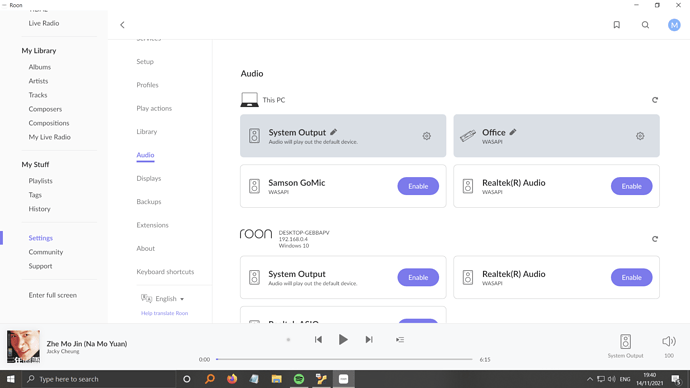Open Support in the sidebar
Image resolution: width=690 pixels, height=388 pixels.
(x=40, y=266)
